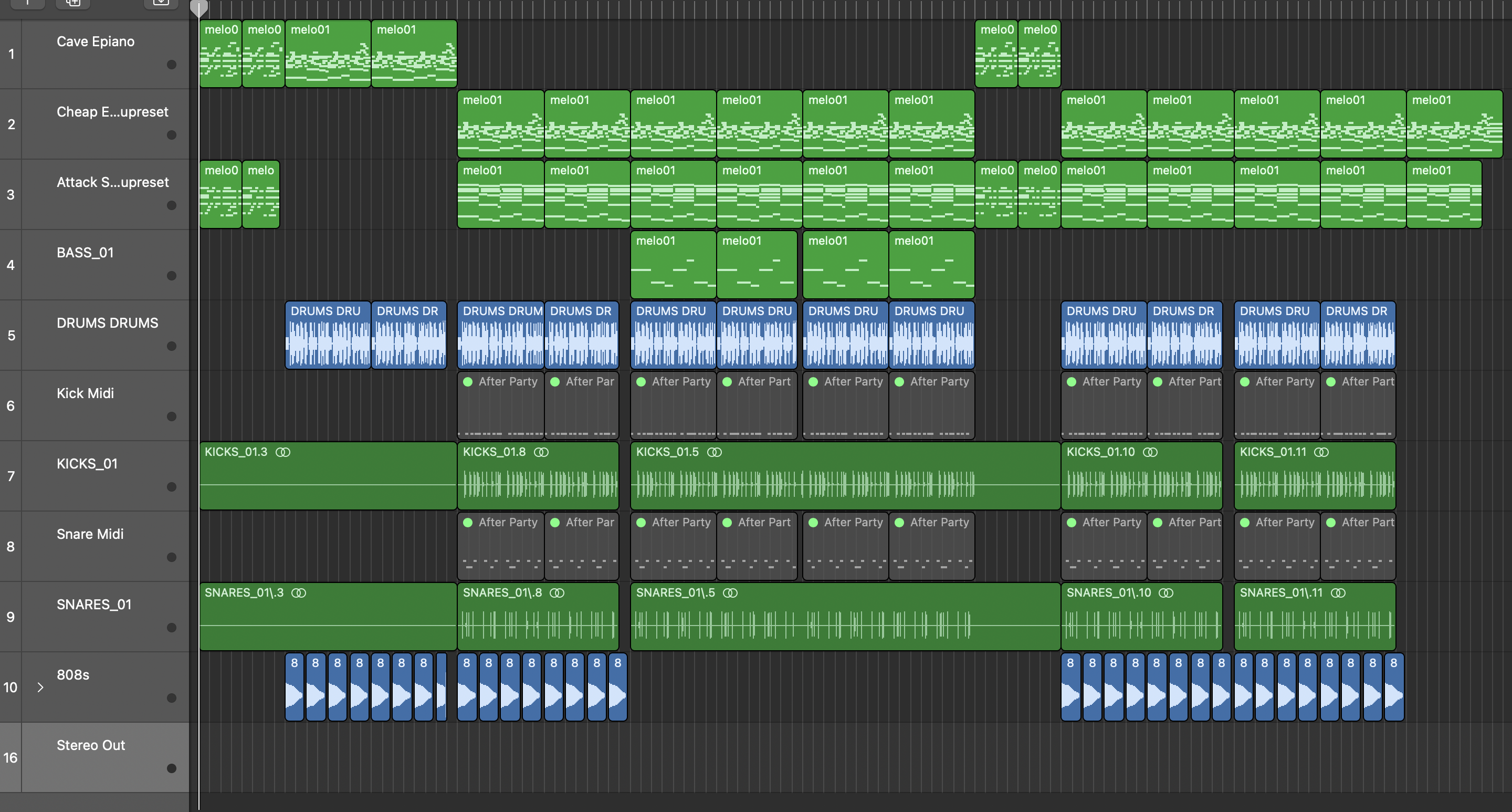Toggle the dot on KICKS_01 track header
Image resolution: width=1512 pixels, height=812 pixels.
[x=171, y=487]
